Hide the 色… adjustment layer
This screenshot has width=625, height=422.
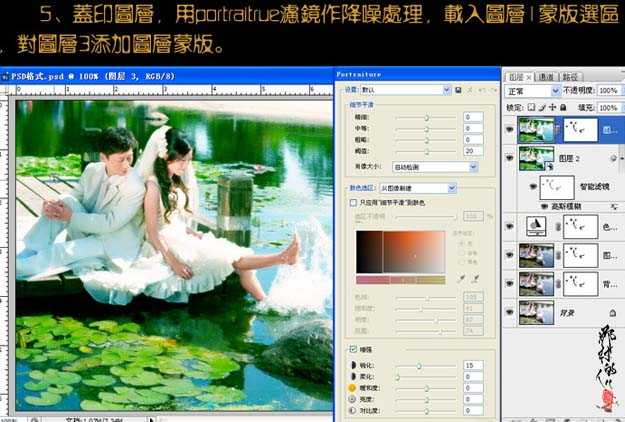pyautogui.click(x=509, y=226)
